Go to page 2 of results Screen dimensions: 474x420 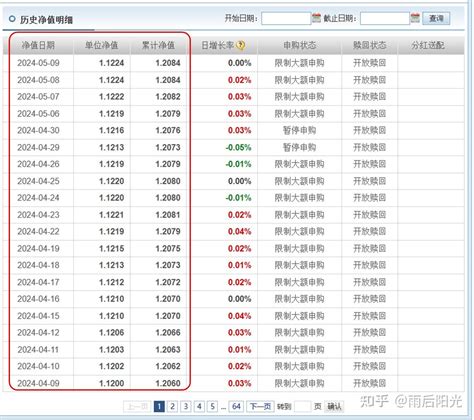click(x=172, y=406)
